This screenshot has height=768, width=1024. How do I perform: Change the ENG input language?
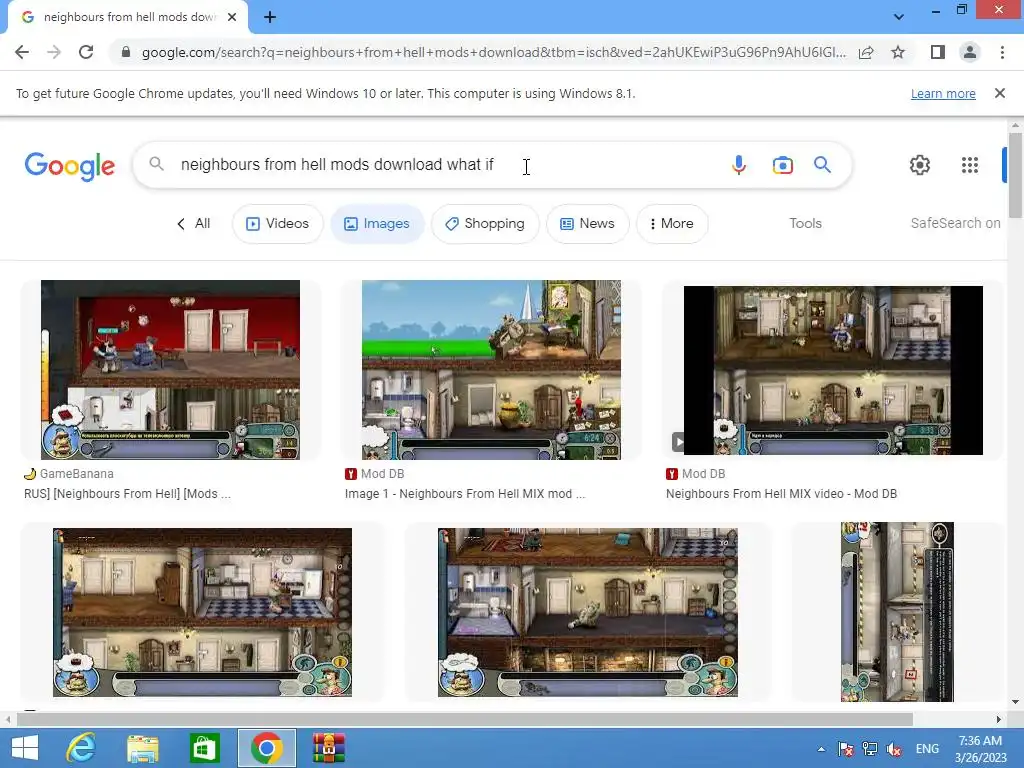pyautogui.click(x=927, y=749)
